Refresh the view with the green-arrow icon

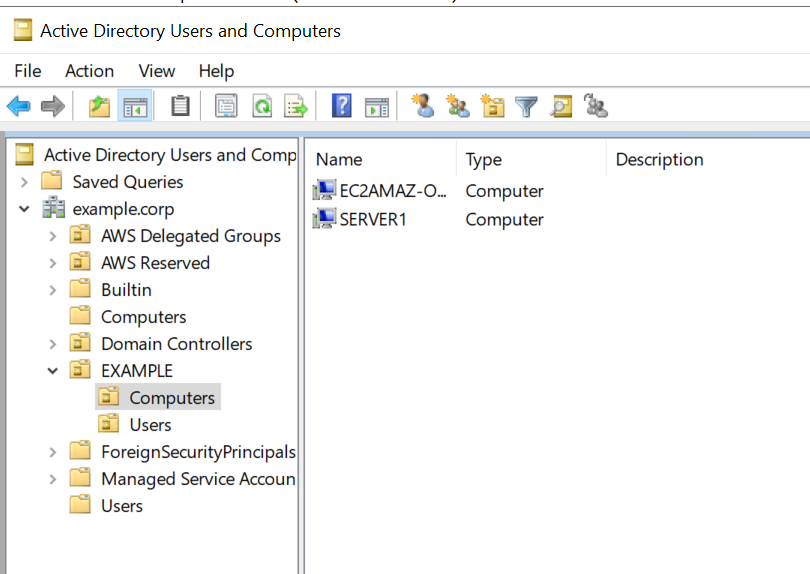coord(262,106)
